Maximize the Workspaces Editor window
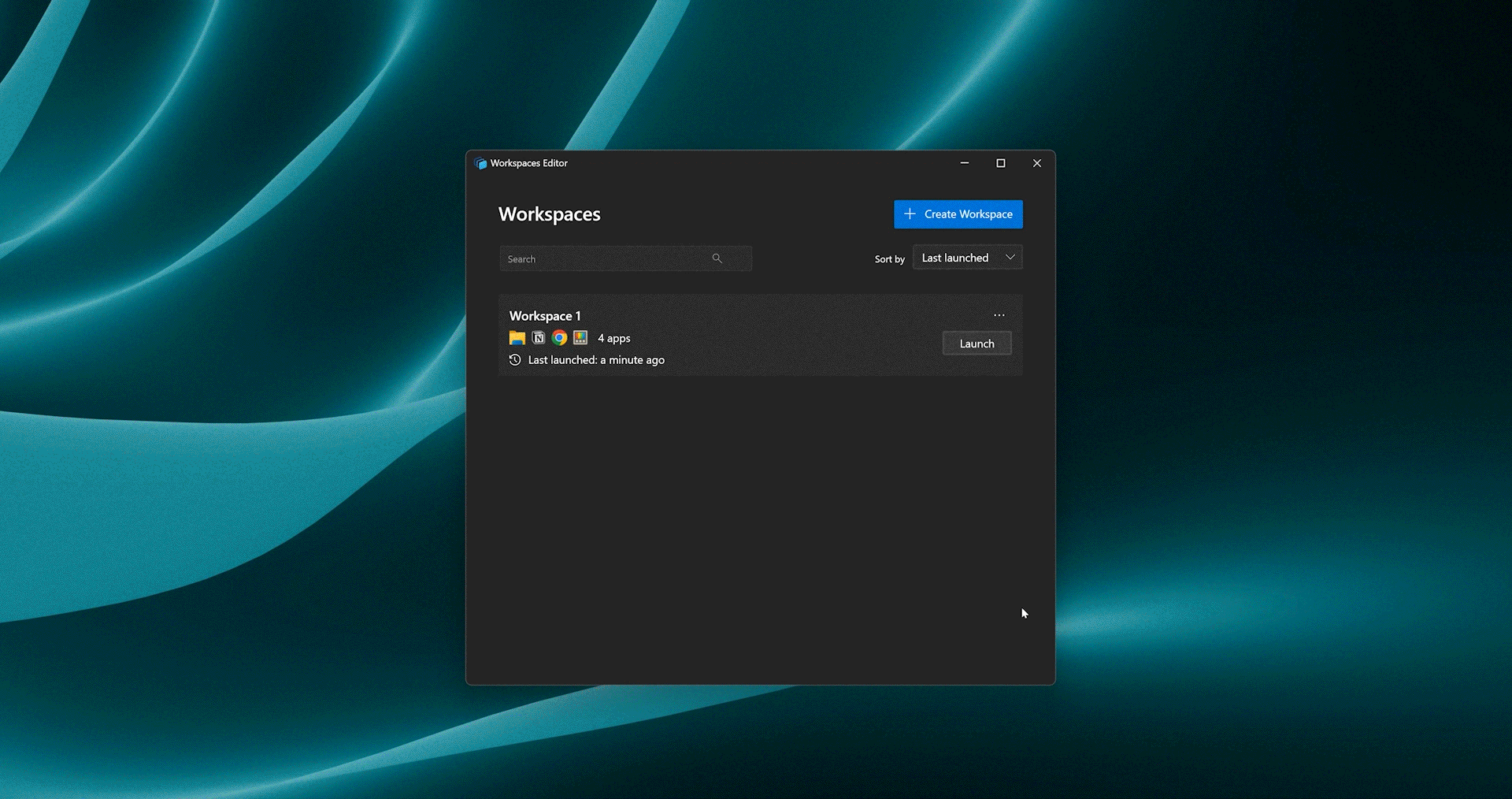The height and width of the screenshot is (799, 1512). coord(1000,163)
